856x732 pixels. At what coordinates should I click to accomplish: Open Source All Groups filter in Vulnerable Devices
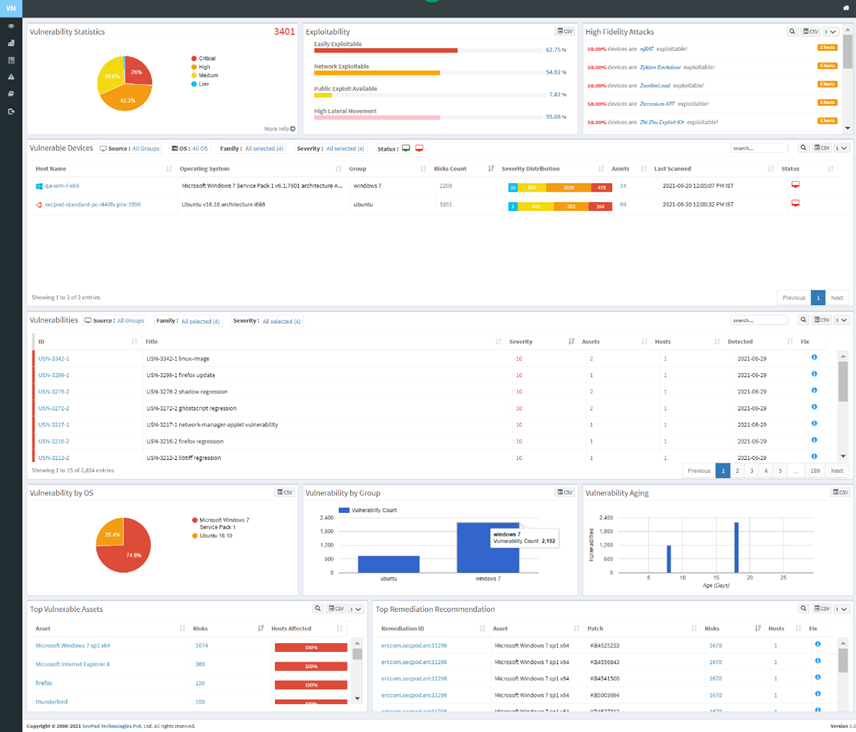(129, 148)
